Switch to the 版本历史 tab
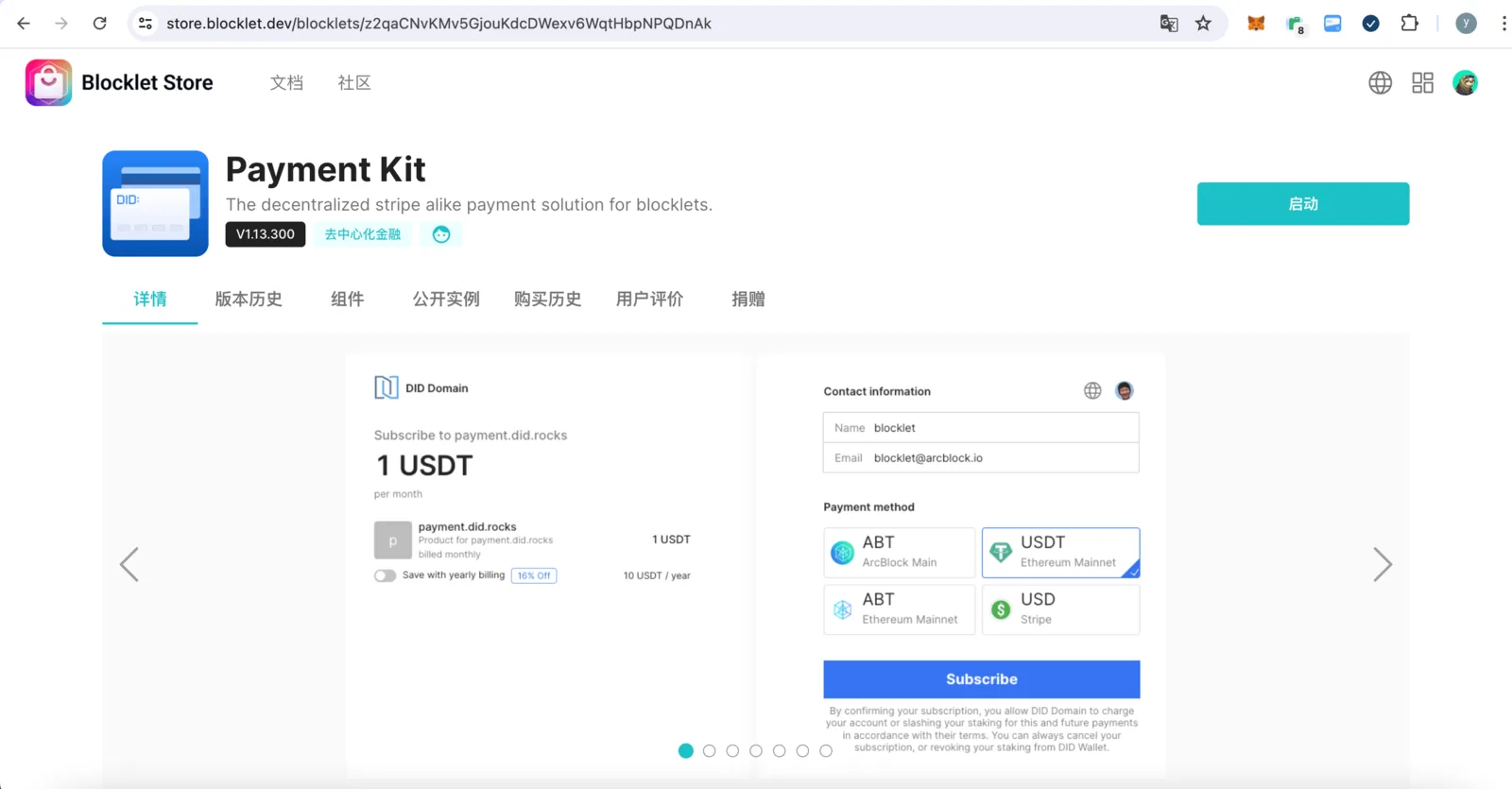 coord(249,300)
